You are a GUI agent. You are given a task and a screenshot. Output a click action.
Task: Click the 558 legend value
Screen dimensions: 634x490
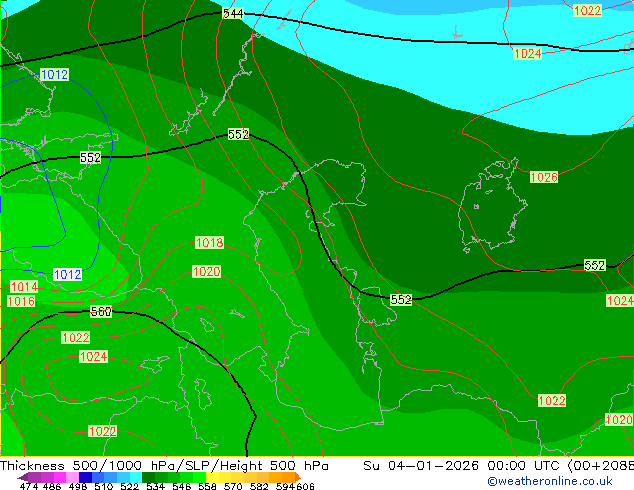click(207, 486)
